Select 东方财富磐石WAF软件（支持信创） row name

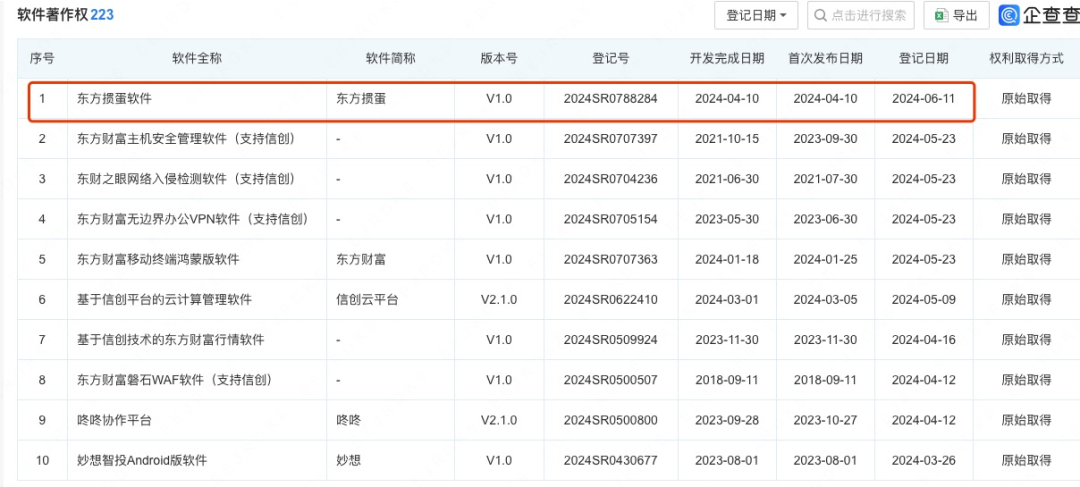click(174, 380)
